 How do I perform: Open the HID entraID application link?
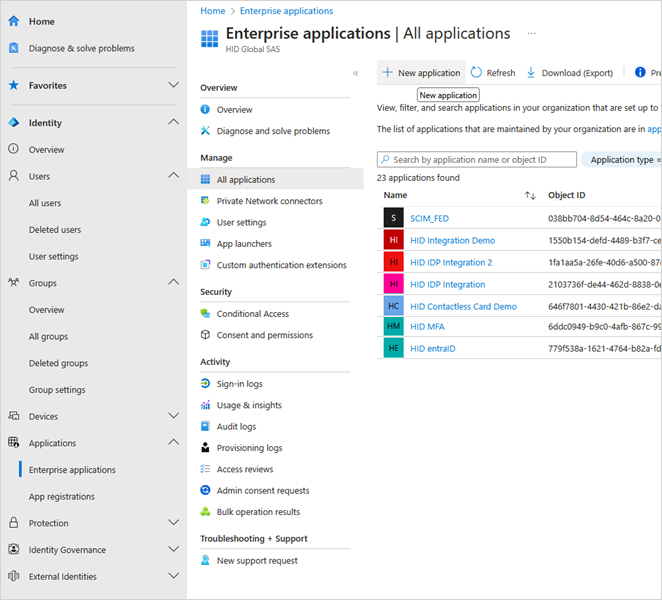[x=433, y=348]
